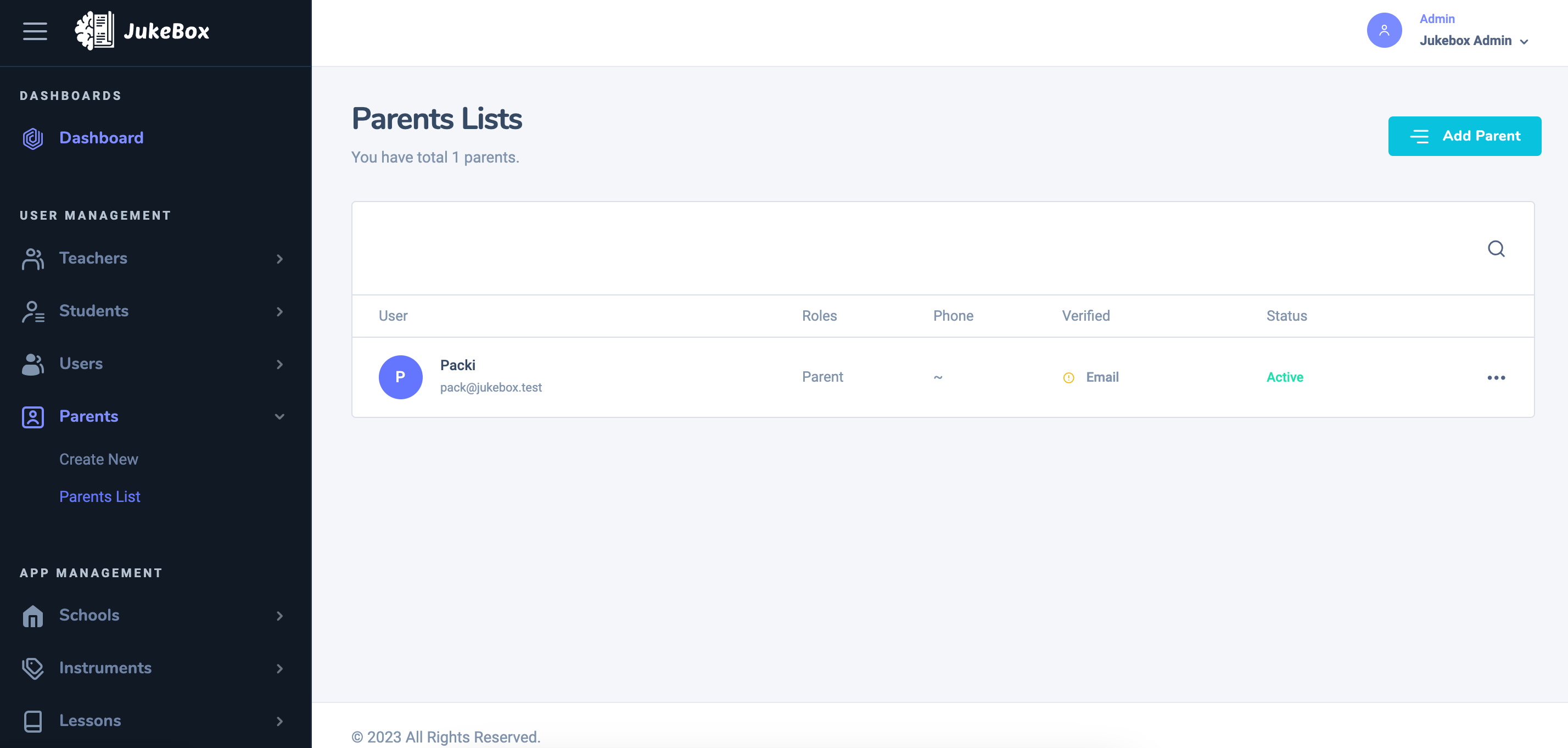Screen dimensions: 1568x748
Task: Click the Schools house icon
Action: coord(33,616)
